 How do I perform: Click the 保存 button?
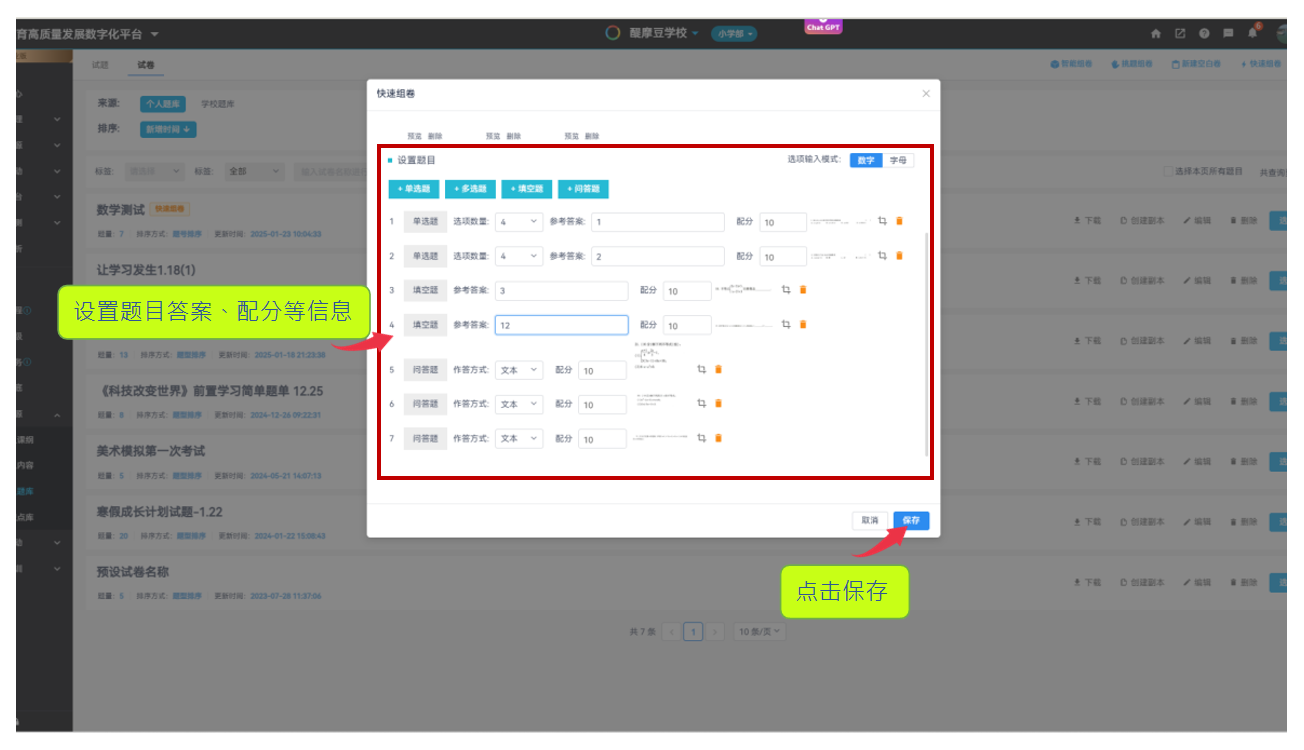(911, 520)
